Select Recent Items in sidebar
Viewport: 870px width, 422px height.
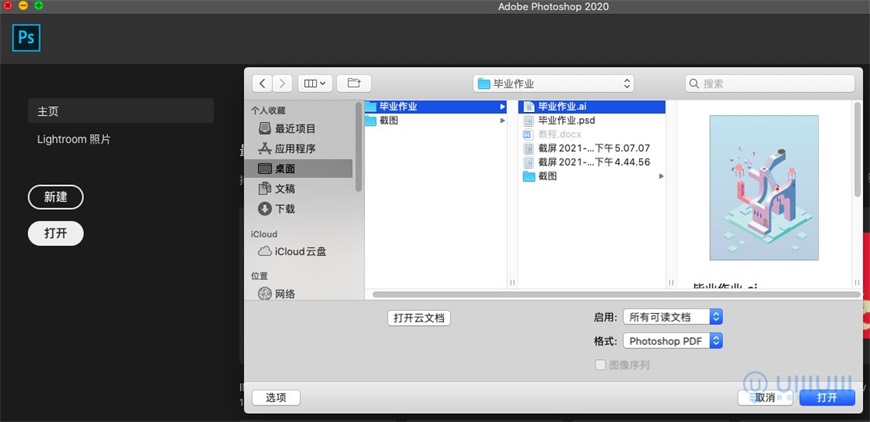coord(295,128)
